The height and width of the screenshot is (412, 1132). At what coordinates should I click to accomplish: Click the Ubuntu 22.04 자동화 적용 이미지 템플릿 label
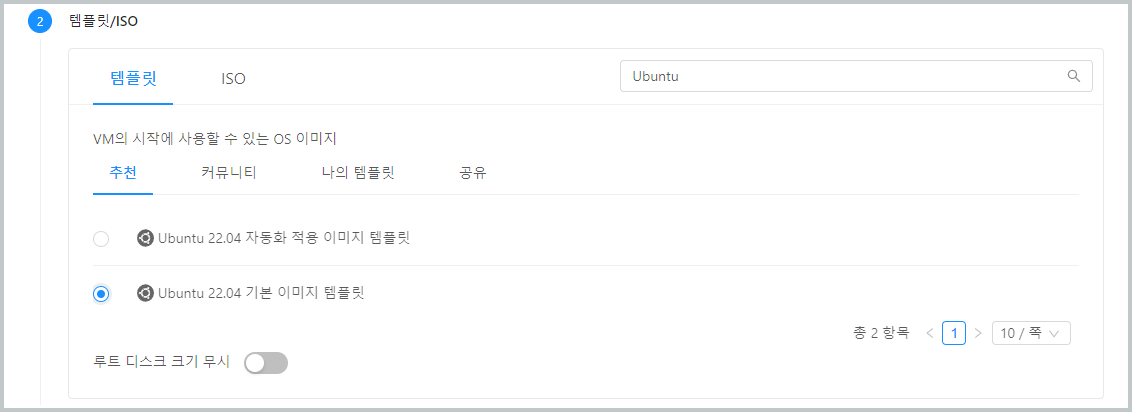pos(284,238)
